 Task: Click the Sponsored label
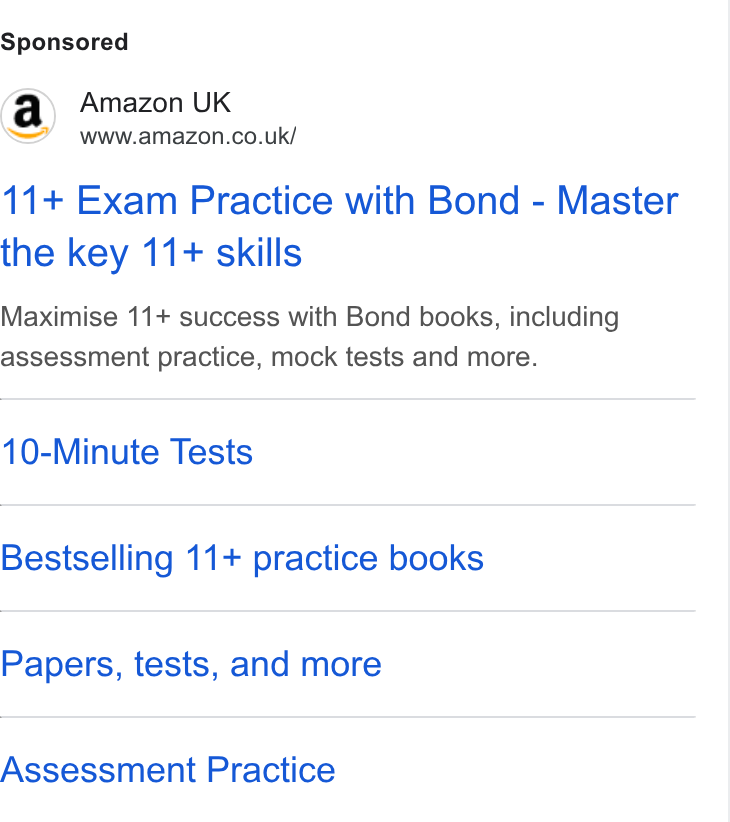pos(64,42)
